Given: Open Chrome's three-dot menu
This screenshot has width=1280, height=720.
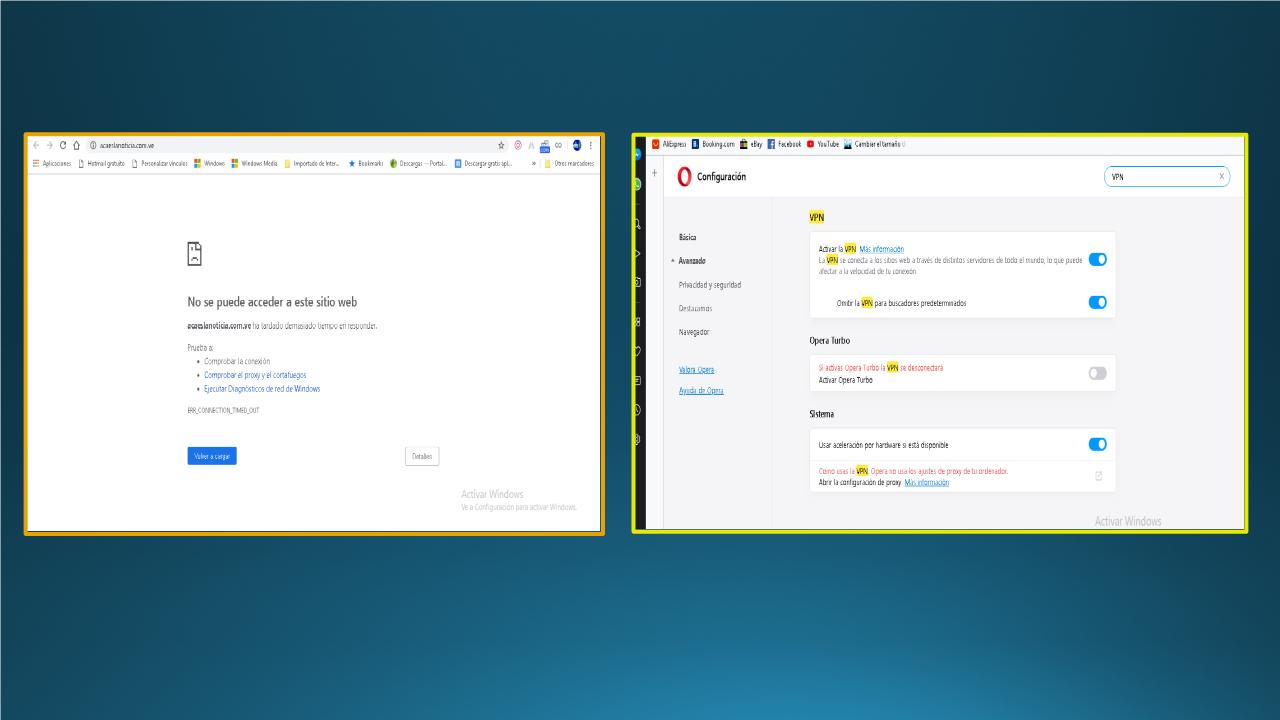Looking at the screenshot, I should point(591,145).
